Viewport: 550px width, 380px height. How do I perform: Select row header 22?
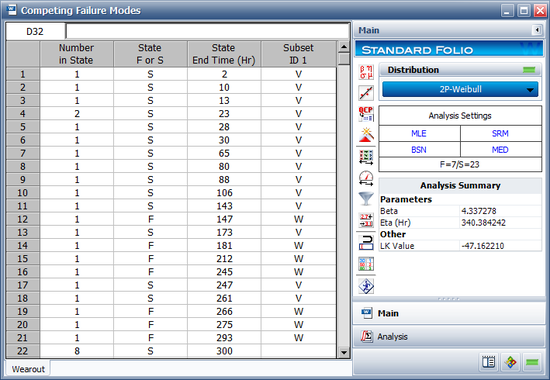[23, 351]
